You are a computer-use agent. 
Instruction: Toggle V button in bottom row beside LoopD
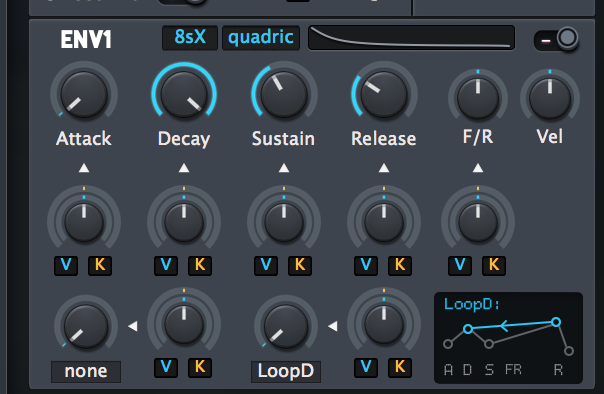coord(366,367)
